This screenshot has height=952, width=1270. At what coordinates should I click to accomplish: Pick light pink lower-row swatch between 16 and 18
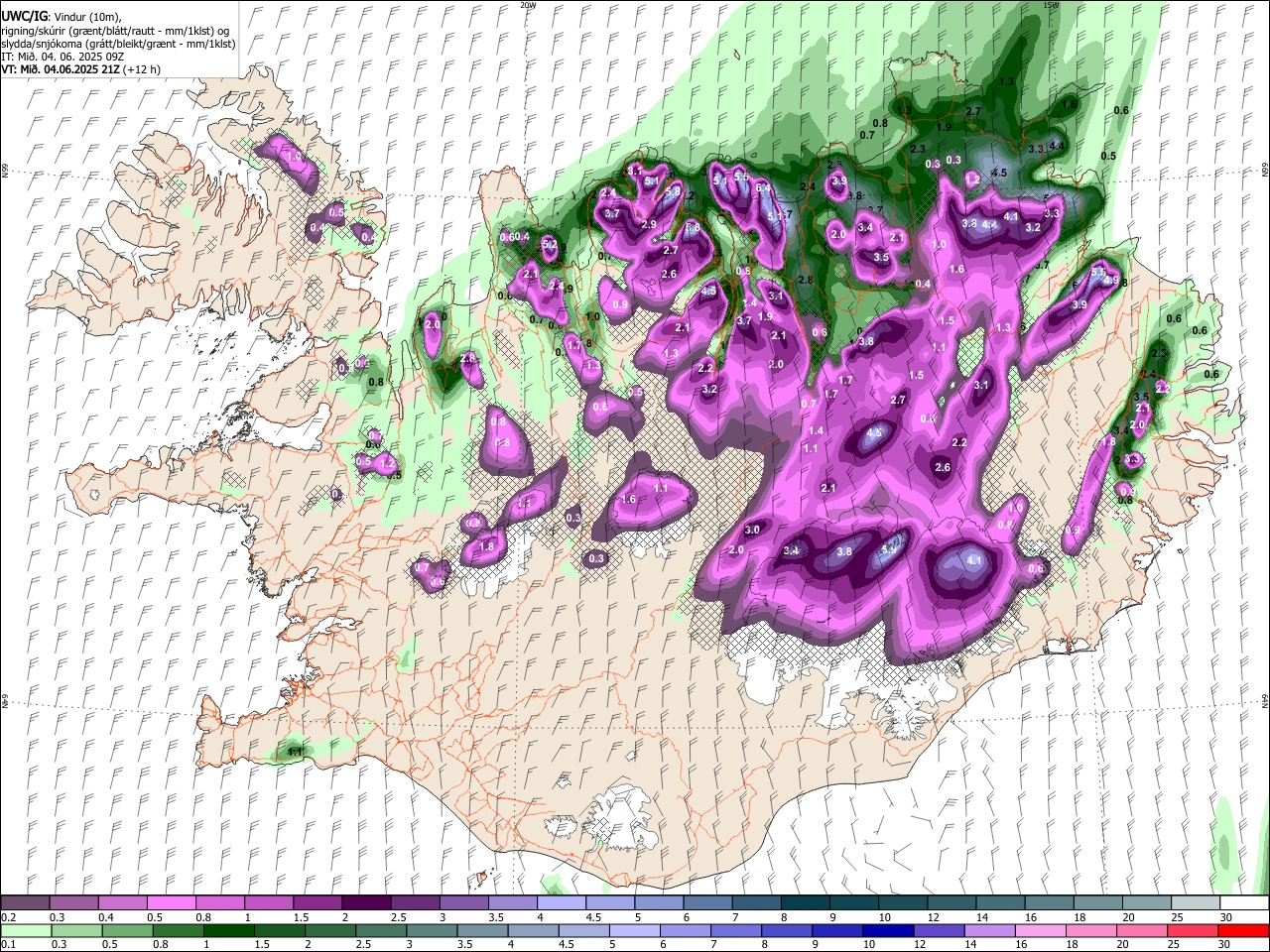[x=1041, y=931]
